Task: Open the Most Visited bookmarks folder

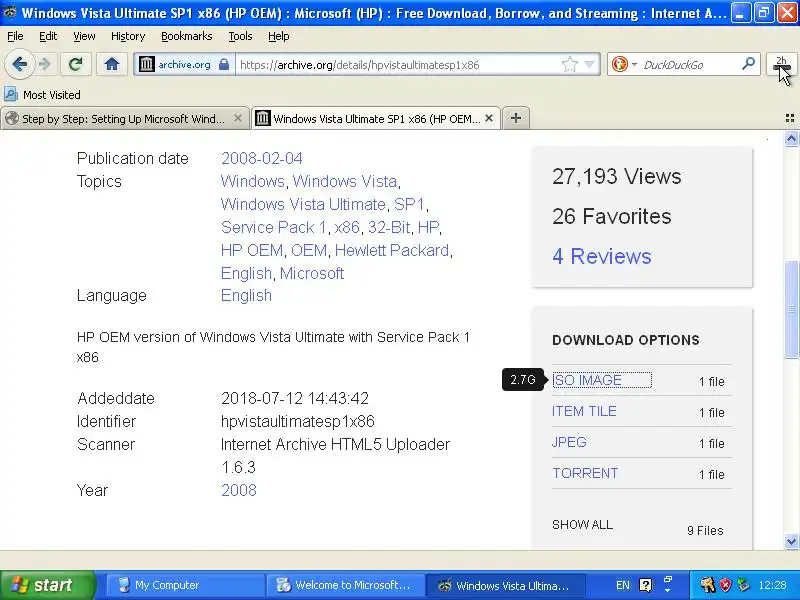Action: point(42,94)
